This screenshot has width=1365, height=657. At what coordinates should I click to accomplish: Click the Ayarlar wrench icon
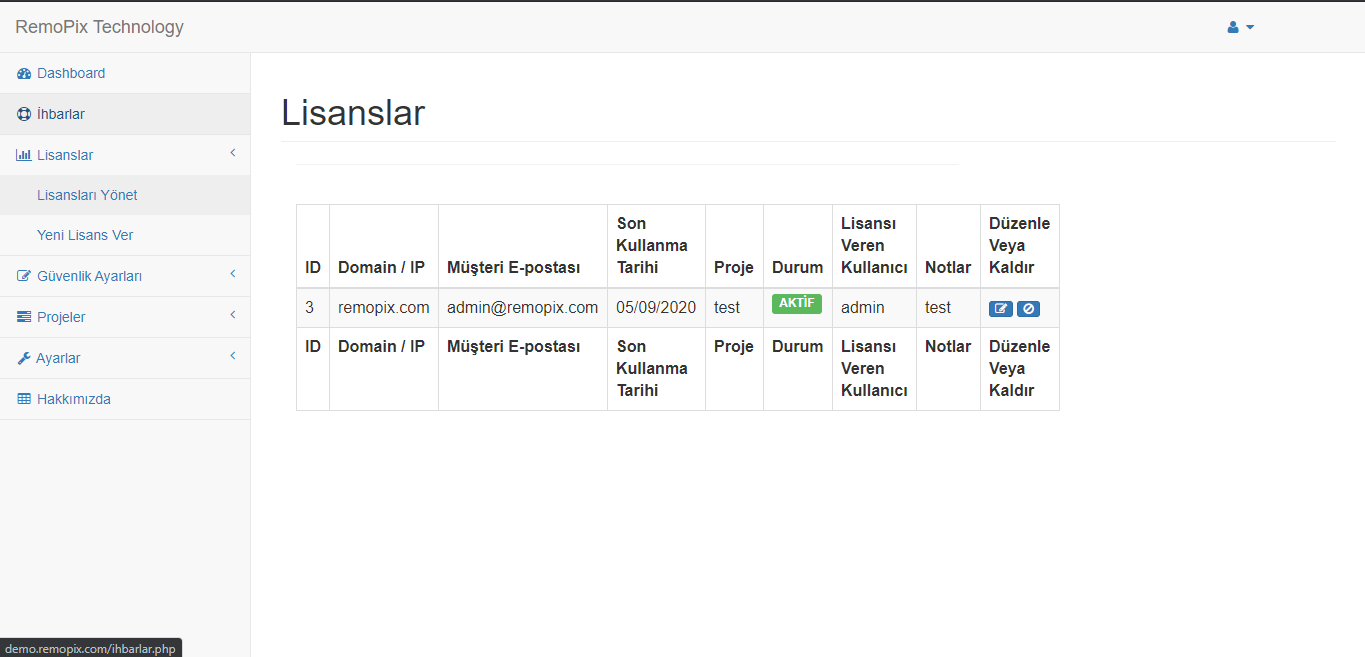tap(24, 359)
